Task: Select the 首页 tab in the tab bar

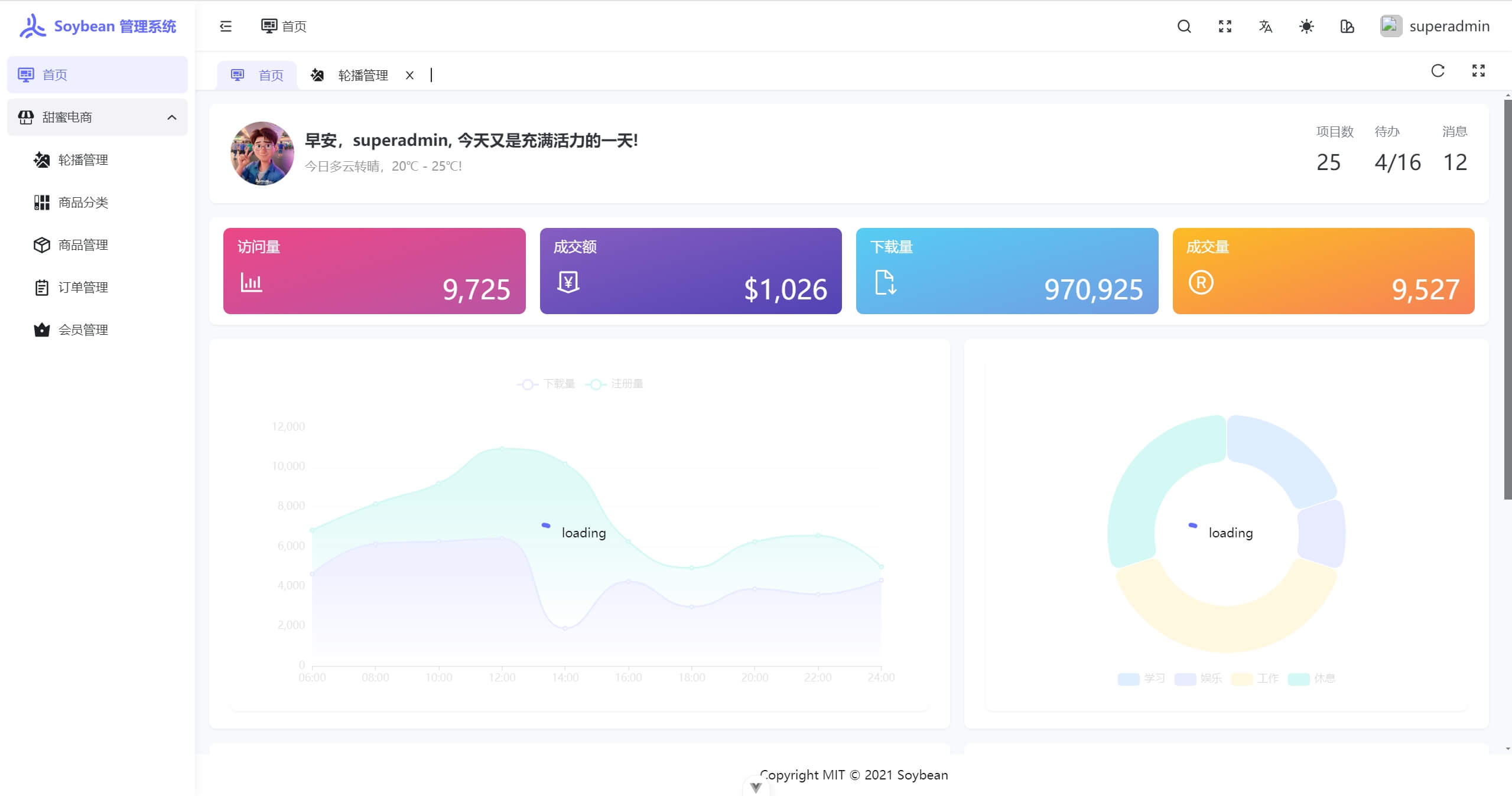Action: pos(257,75)
